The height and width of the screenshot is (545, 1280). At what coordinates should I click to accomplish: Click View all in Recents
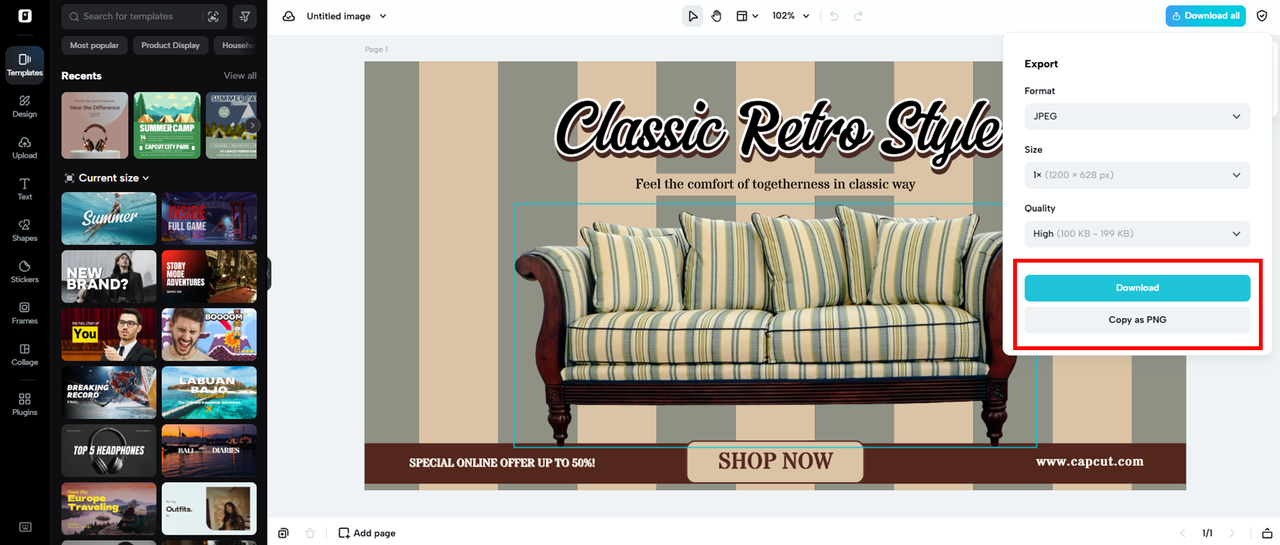click(240, 76)
